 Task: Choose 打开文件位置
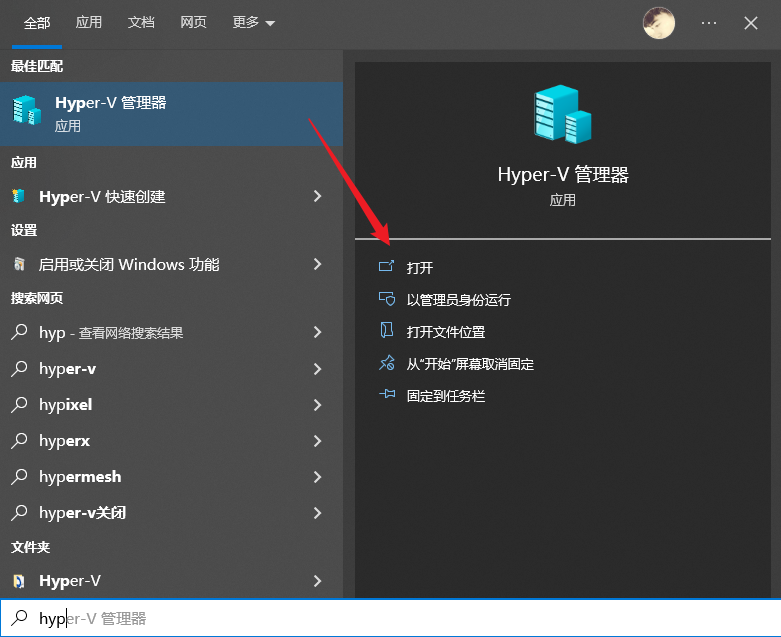point(446,332)
